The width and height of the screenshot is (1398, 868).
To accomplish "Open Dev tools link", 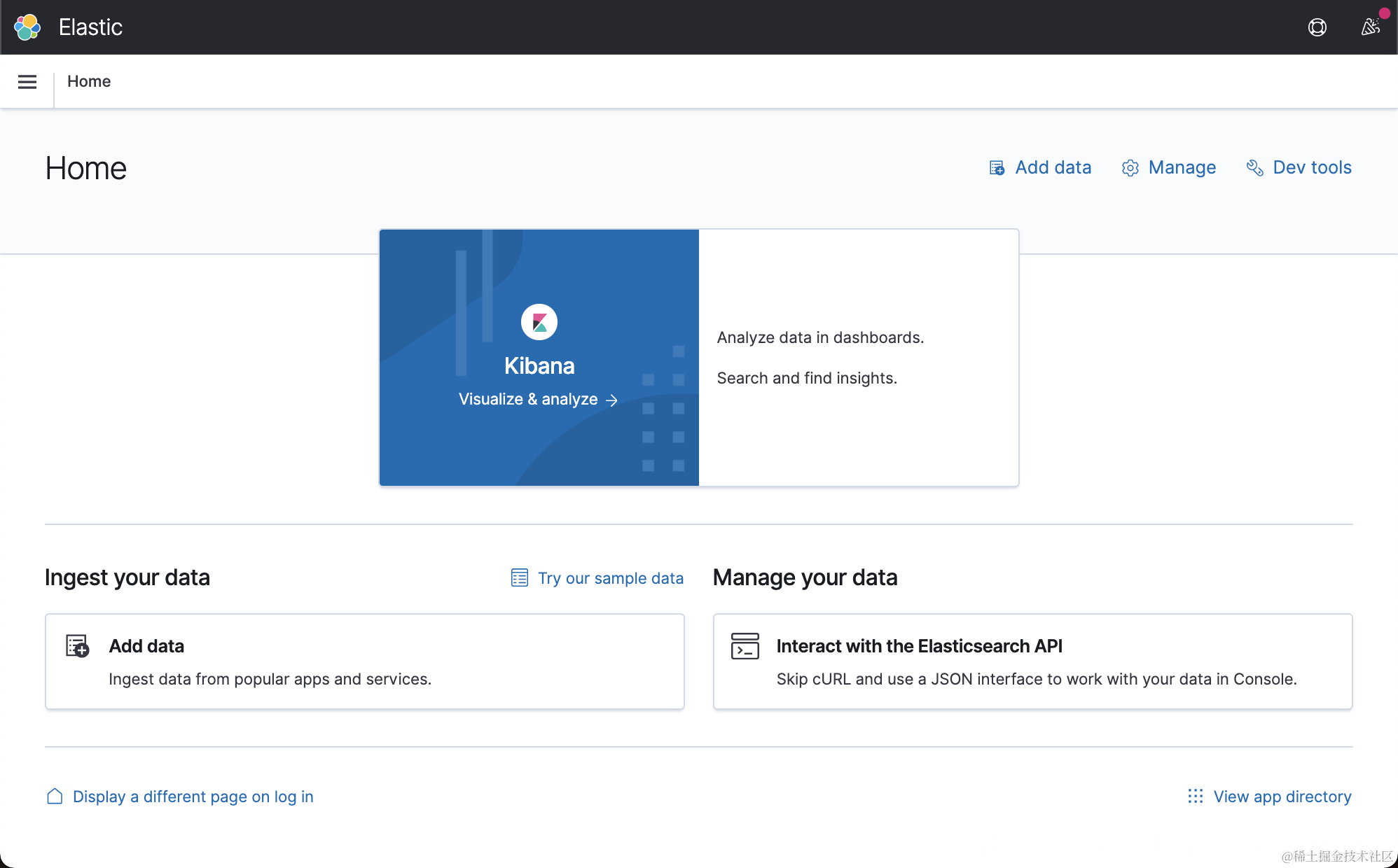I will (x=1312, y=167).
